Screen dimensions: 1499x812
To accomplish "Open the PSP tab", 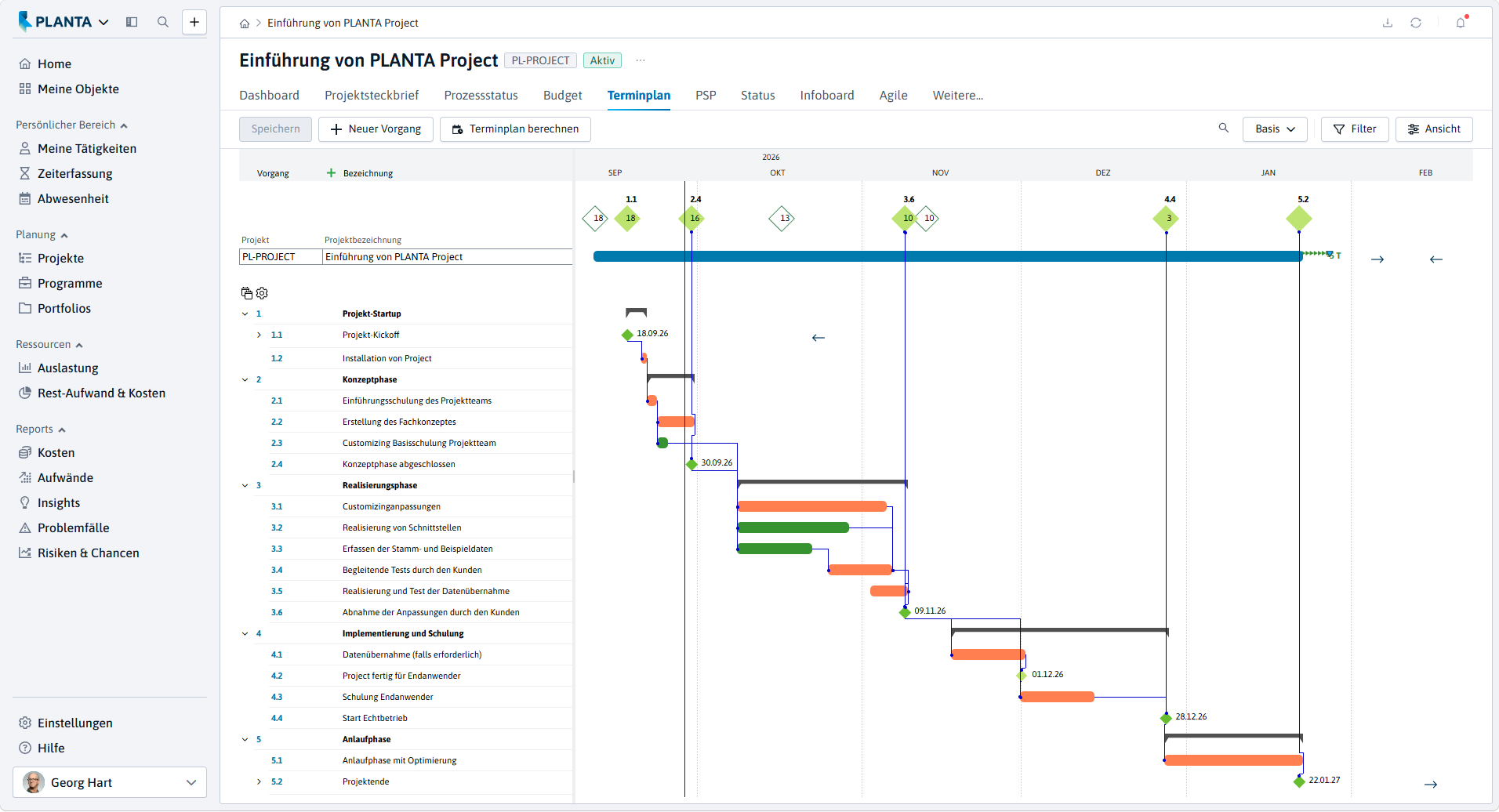I will click(706, 95).
